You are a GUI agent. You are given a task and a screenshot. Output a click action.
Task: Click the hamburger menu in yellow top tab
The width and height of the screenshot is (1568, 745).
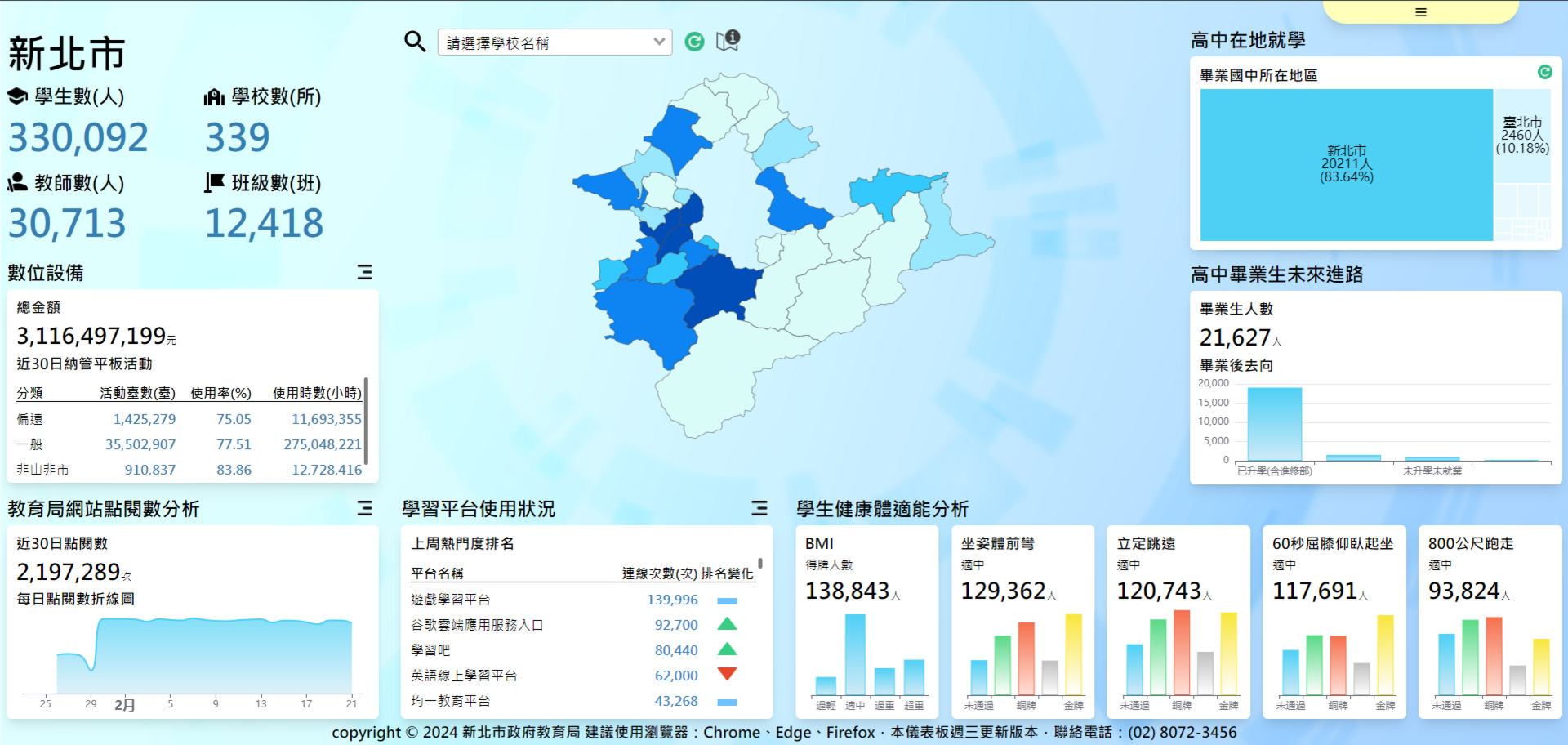[x=1421, y=12]
